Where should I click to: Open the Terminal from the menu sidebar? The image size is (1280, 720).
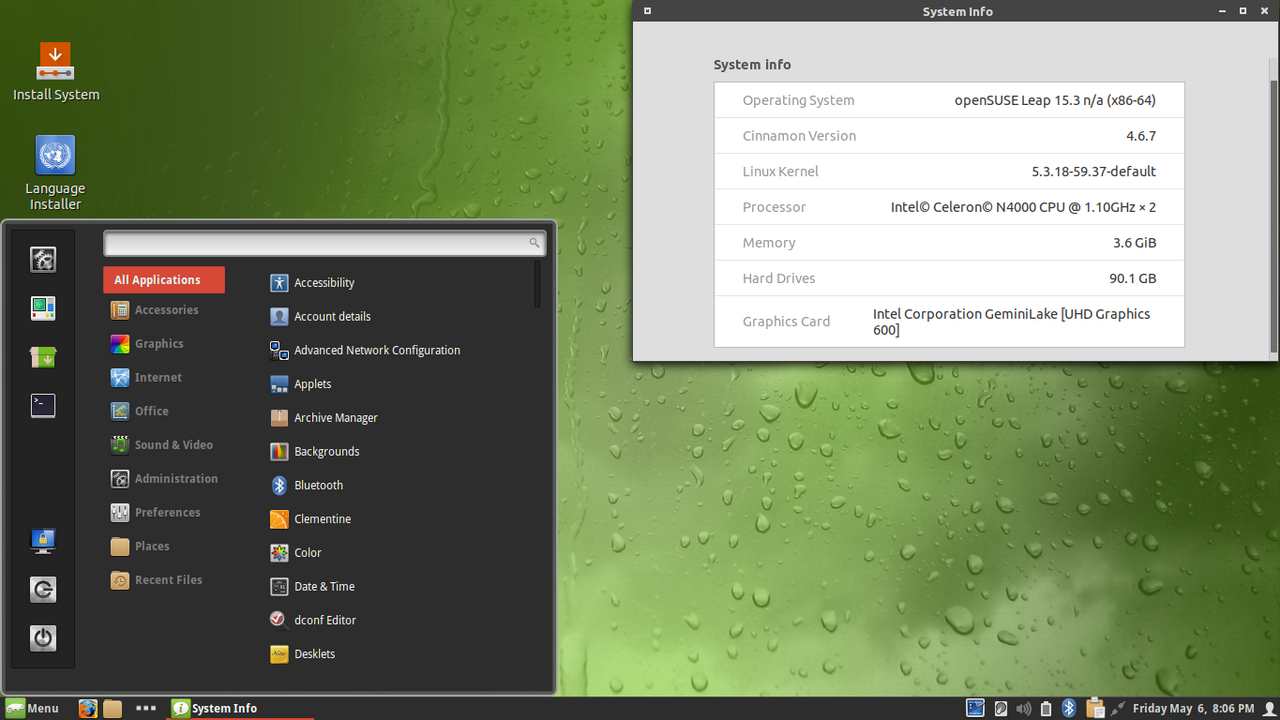click(x=43, y=405)
